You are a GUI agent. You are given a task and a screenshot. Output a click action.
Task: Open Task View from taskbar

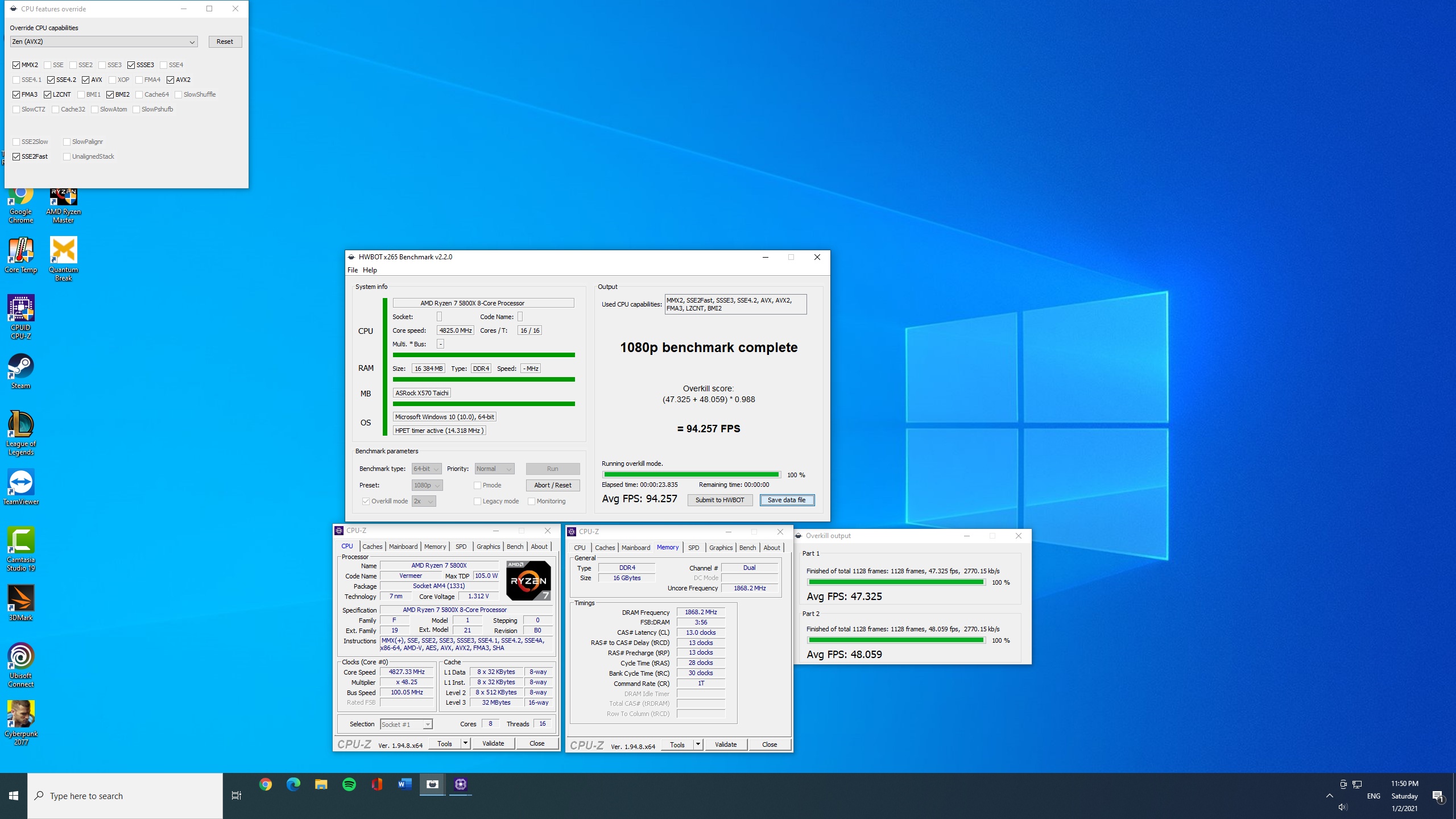[x=237, y=796]
